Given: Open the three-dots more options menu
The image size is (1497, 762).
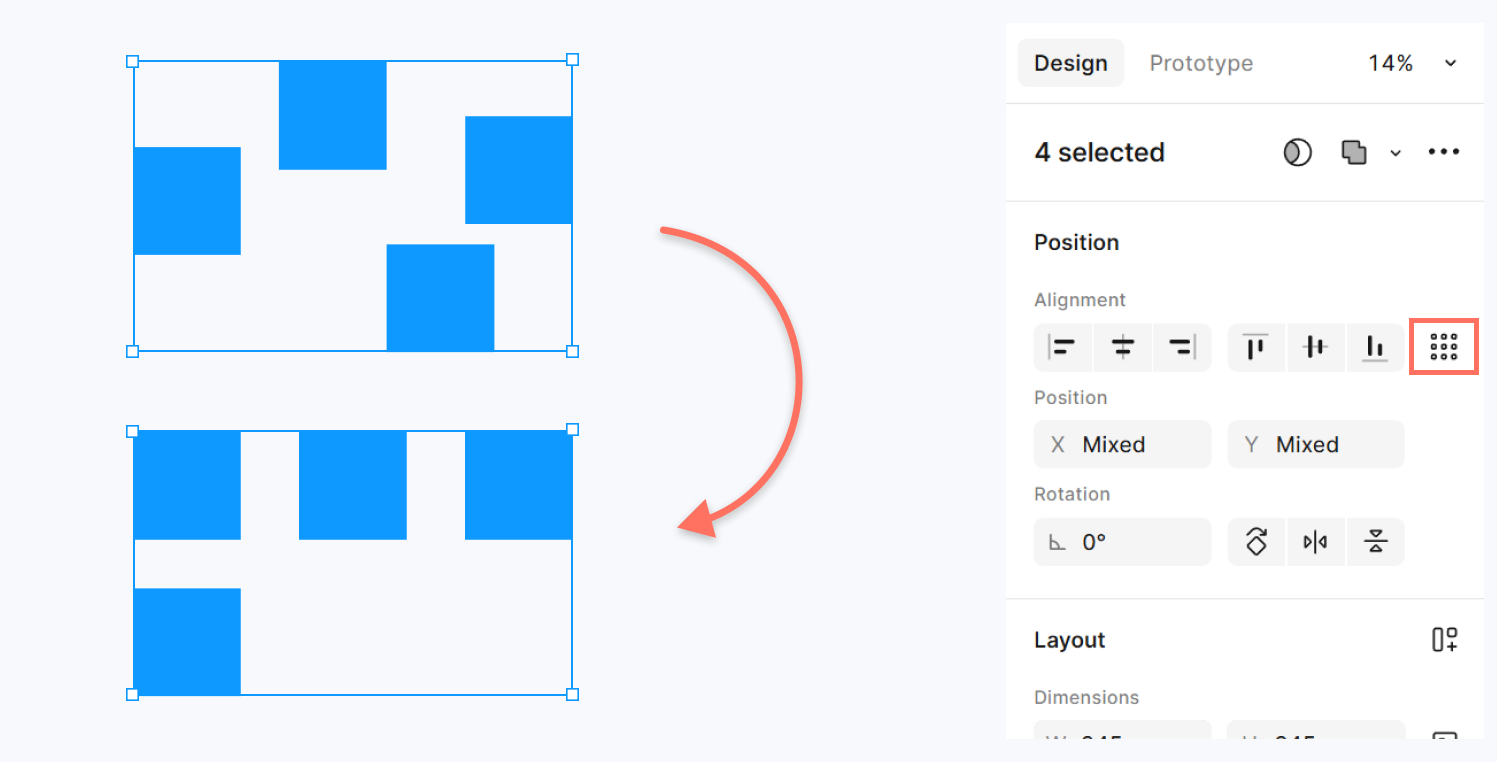Looking at the screenshot, I should tap(1443, 153).
